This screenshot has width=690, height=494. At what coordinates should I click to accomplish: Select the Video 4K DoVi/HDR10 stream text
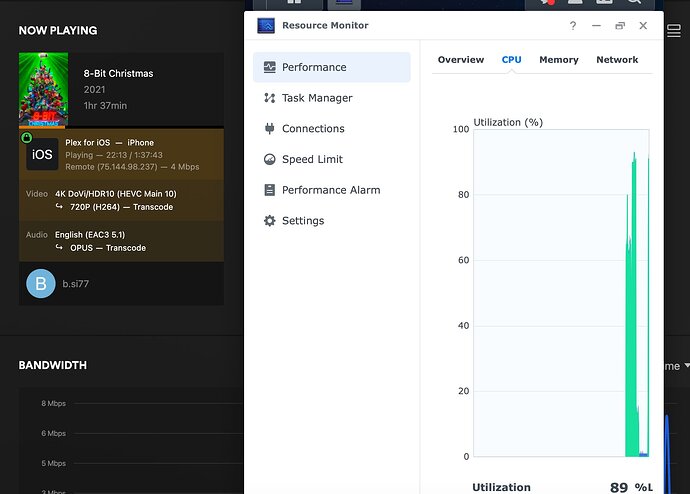[x=116, y=194]
